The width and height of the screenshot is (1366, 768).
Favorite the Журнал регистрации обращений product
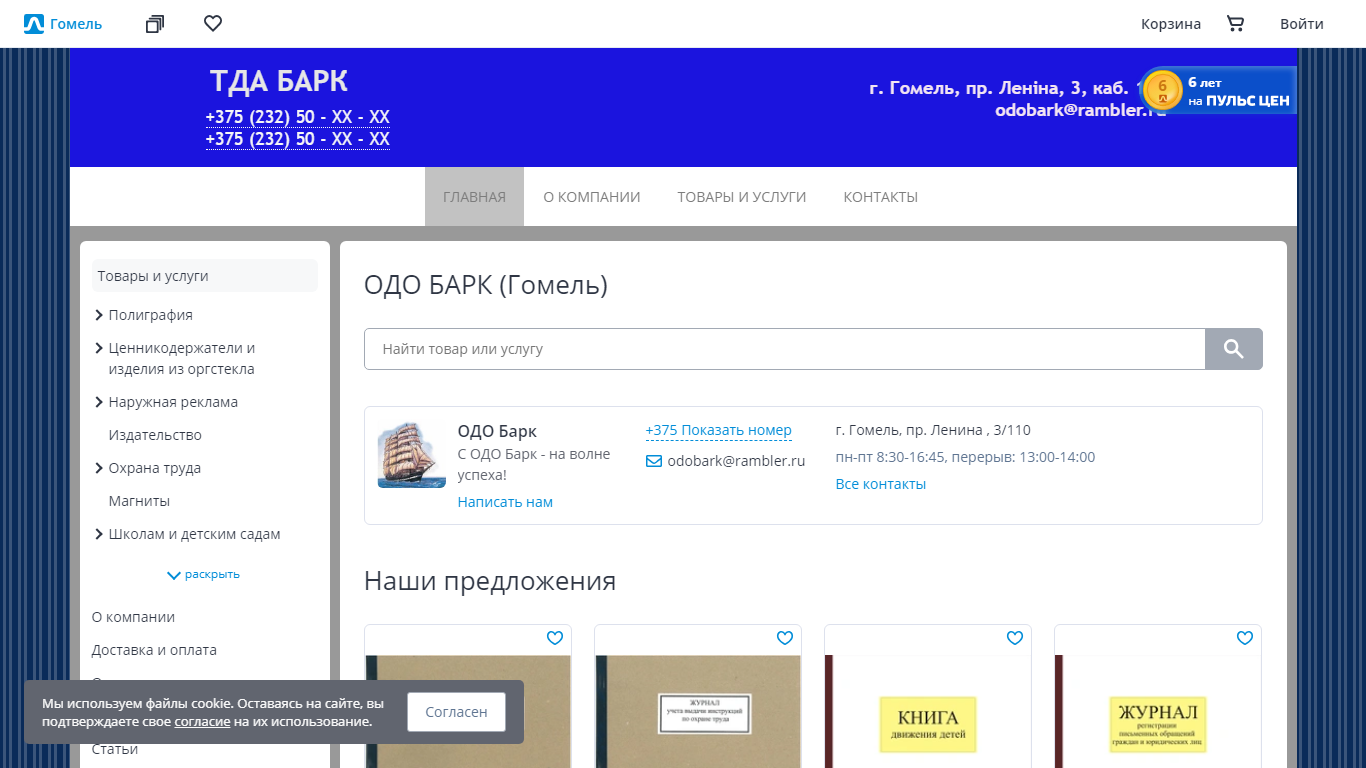tap(1245, 638)
